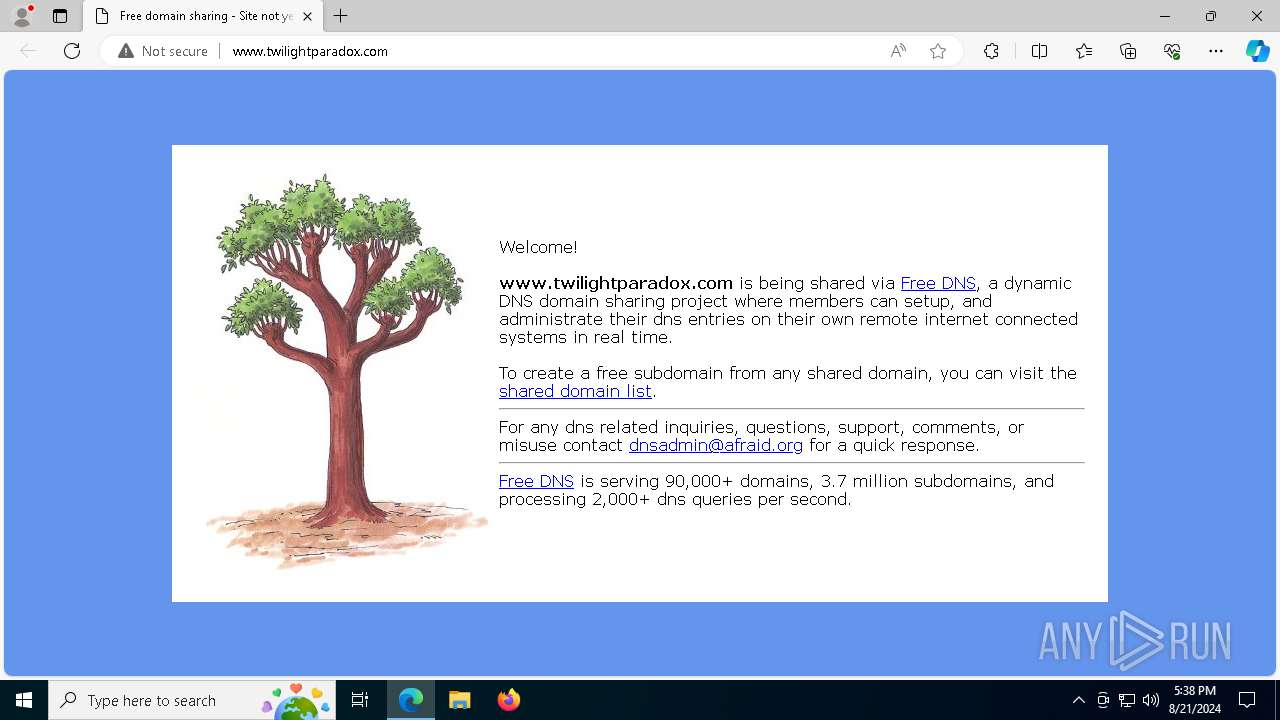This screenshot has width=1280, height=720.
Task: Open the network status tray icon
Action: tap(1127, 700)
